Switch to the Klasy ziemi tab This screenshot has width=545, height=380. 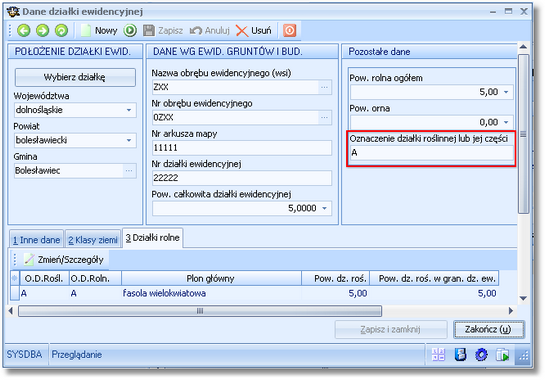pos(93,240)
